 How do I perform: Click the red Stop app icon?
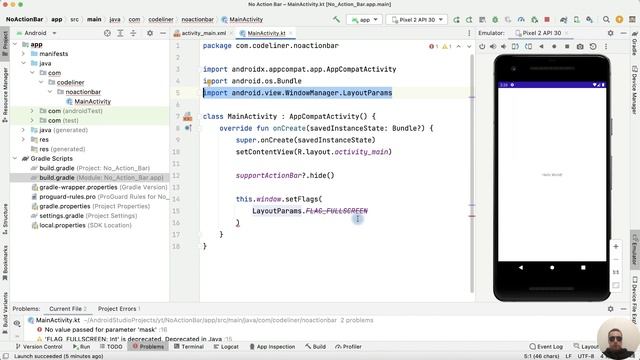(547, 20)
